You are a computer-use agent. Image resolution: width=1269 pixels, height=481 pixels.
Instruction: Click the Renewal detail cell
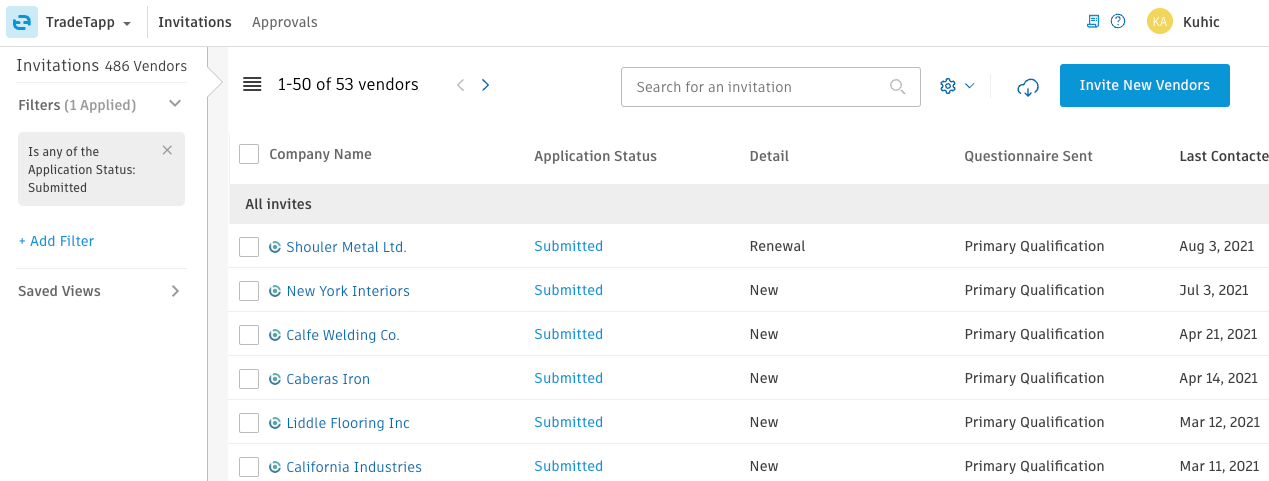point(777,246)
